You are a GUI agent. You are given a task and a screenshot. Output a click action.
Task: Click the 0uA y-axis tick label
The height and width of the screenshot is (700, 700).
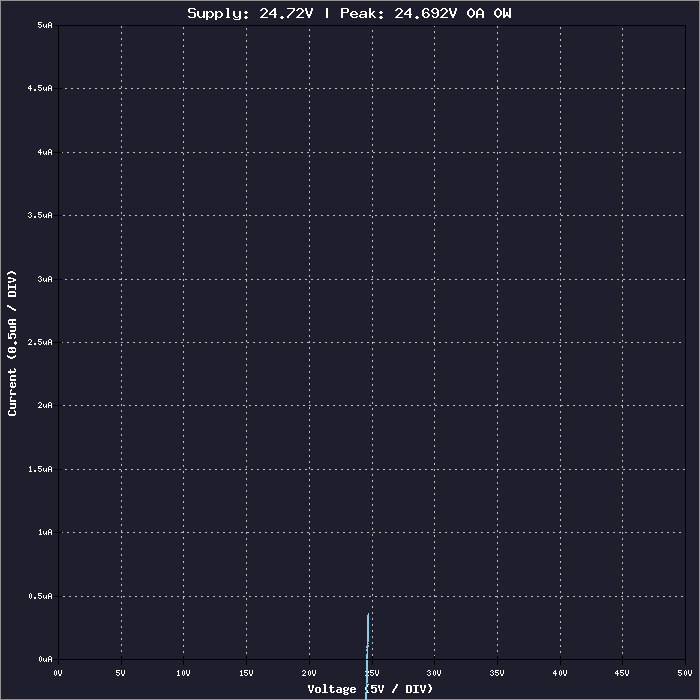45,659
